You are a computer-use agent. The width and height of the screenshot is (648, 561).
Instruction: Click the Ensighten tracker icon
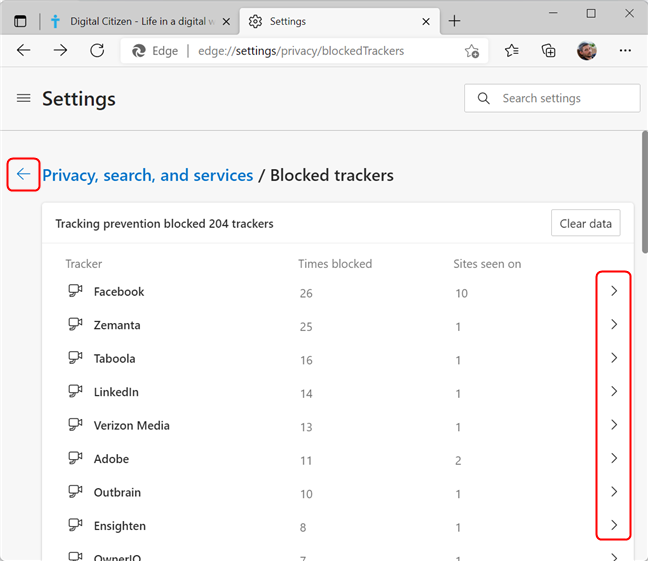75,525
